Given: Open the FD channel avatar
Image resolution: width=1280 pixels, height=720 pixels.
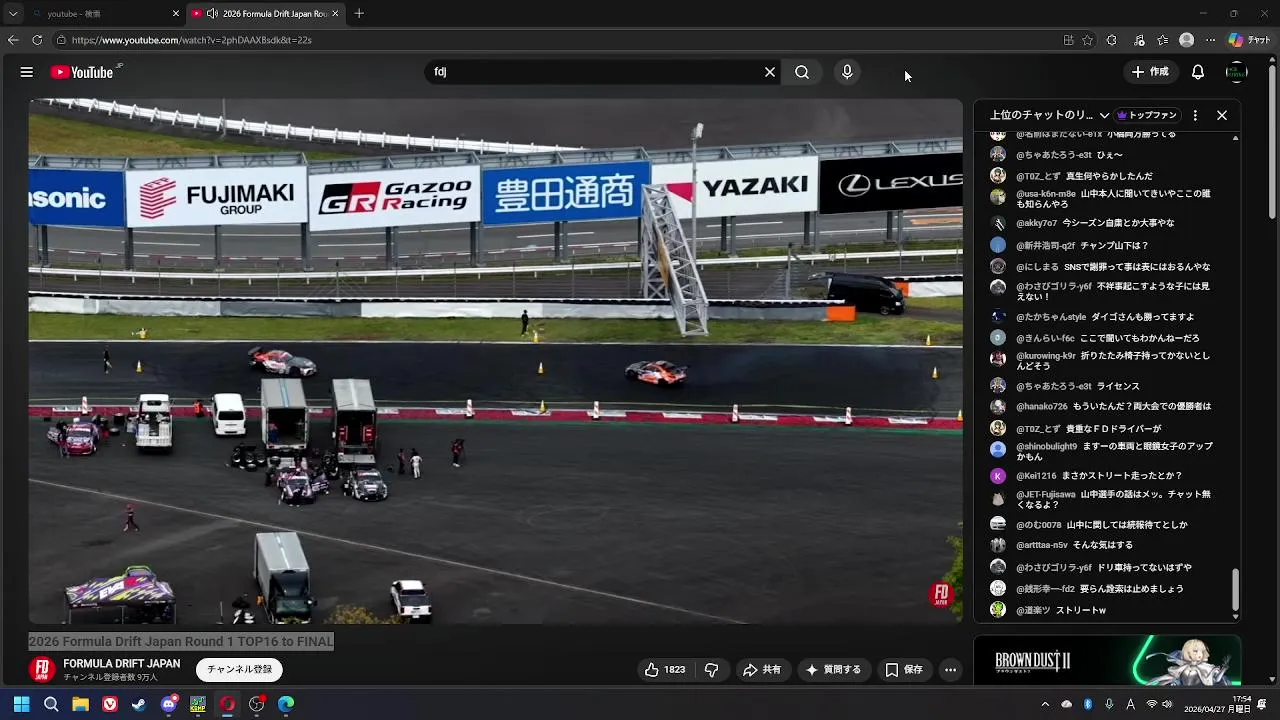Looking at the screenshot, I should [x=42, y=670].
